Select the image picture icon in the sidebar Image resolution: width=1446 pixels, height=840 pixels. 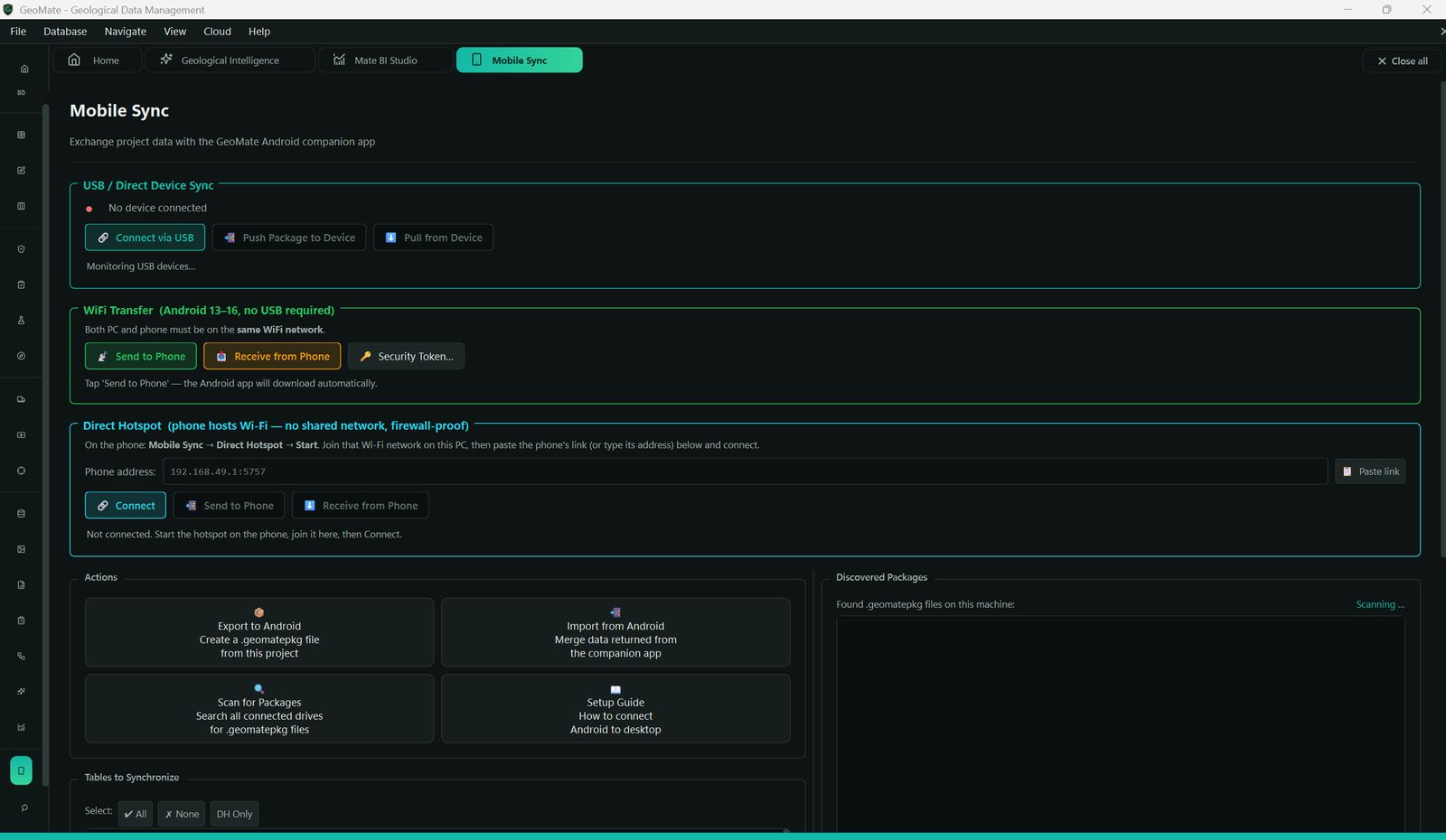tap(21, 549)
